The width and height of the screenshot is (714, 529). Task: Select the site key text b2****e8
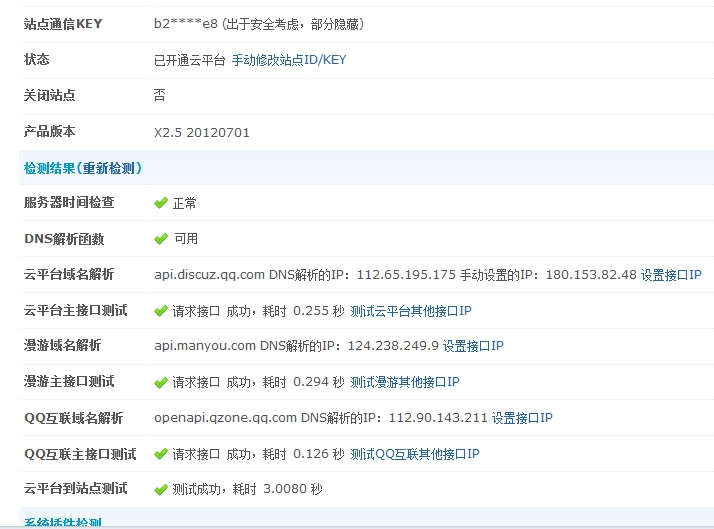(186, 24)
